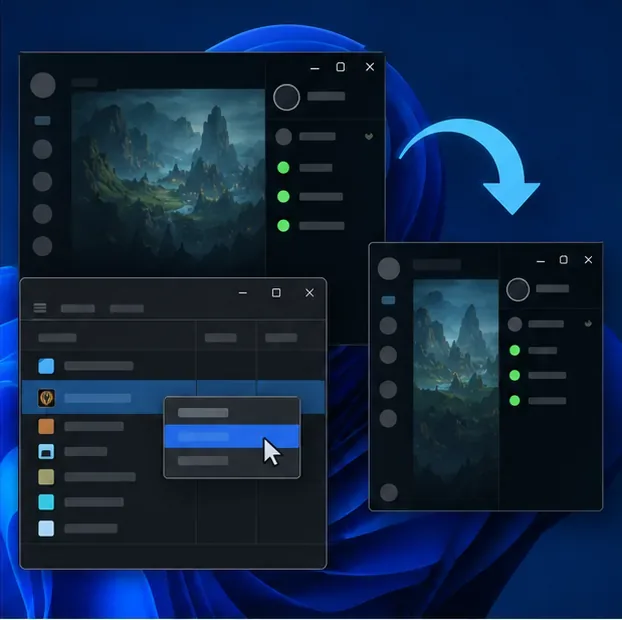Viewport: 622px width, 620px height.
Task: Click the orange emblem icon in highlighted row
Action: [x=46, y=398]
